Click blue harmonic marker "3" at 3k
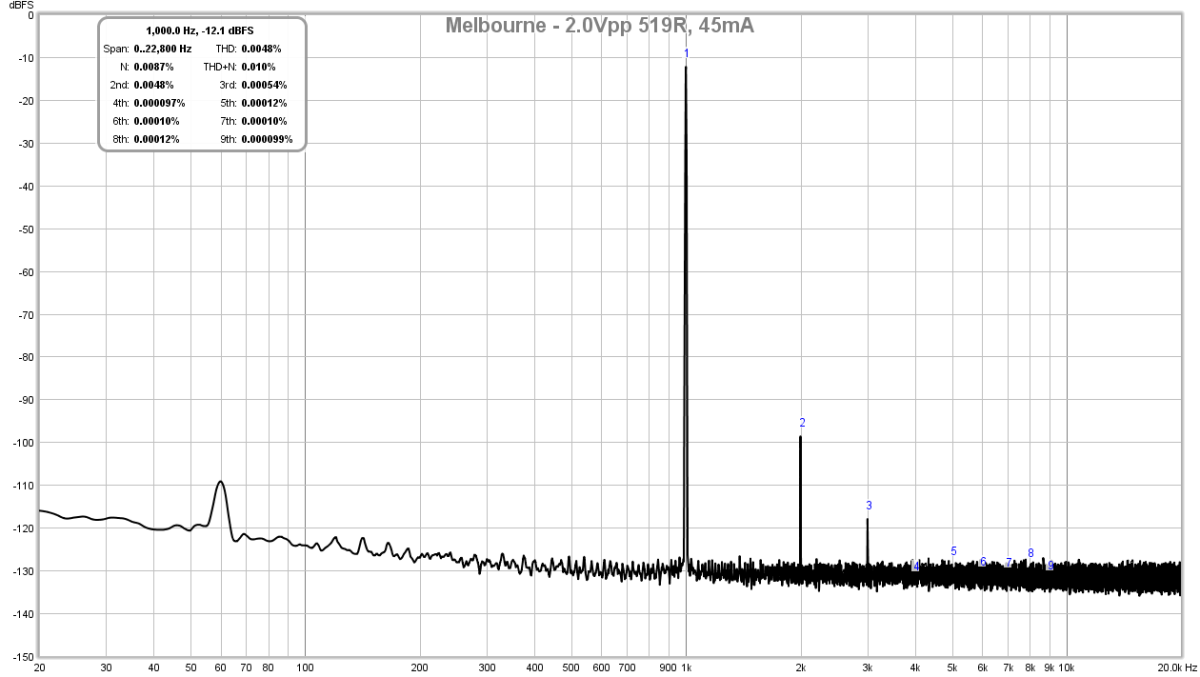 click(869, 505)
